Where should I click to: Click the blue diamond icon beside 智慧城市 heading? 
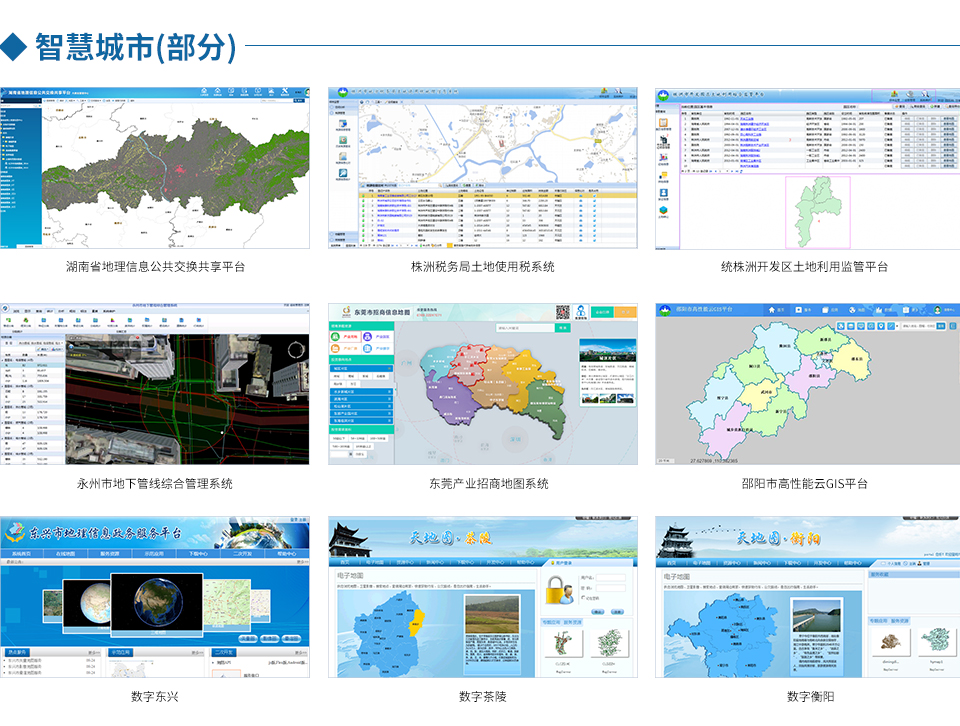click(15, 45)
